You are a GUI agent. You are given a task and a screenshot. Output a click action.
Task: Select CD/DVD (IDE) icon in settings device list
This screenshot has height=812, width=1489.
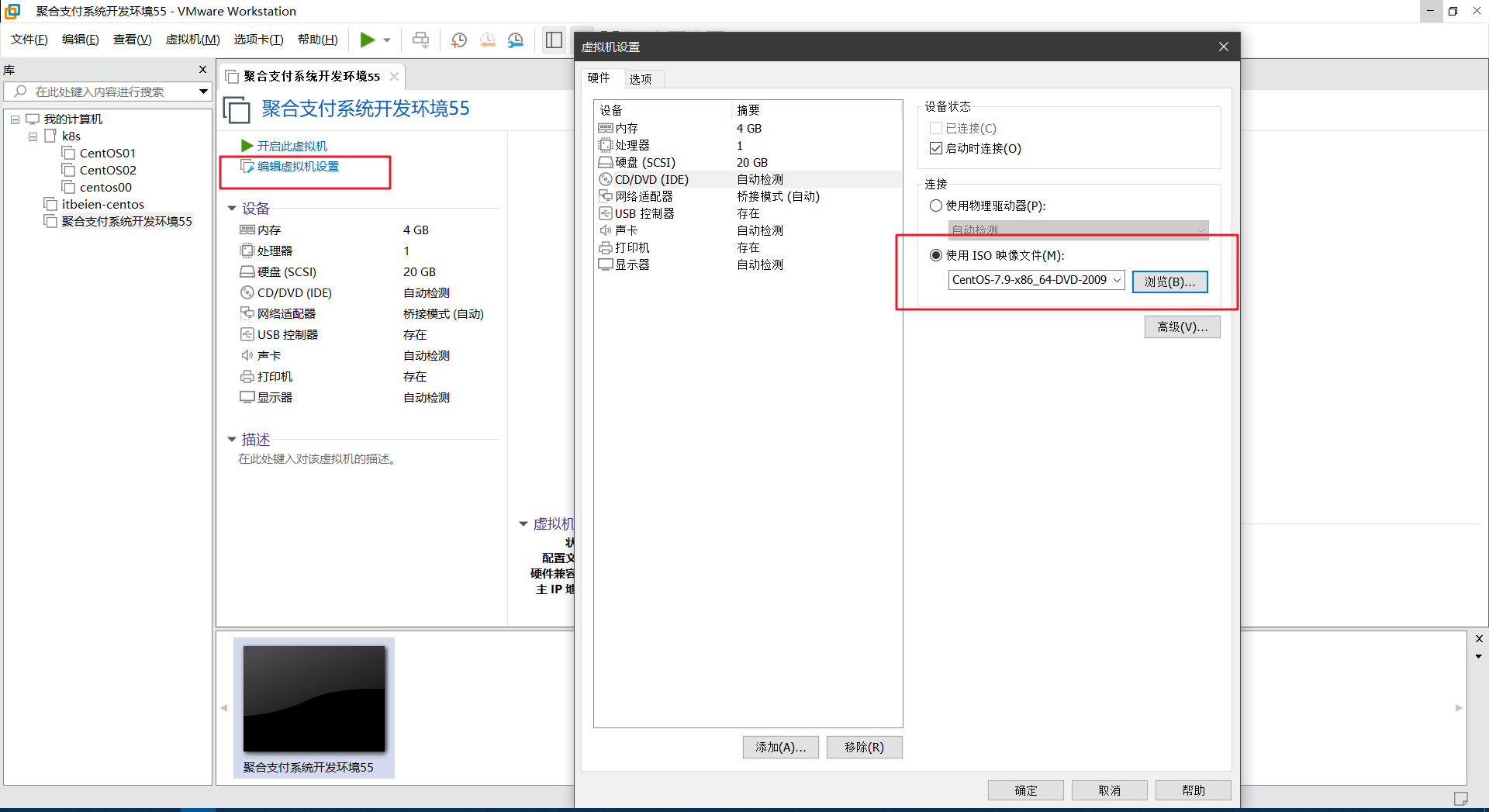[606, 179]
